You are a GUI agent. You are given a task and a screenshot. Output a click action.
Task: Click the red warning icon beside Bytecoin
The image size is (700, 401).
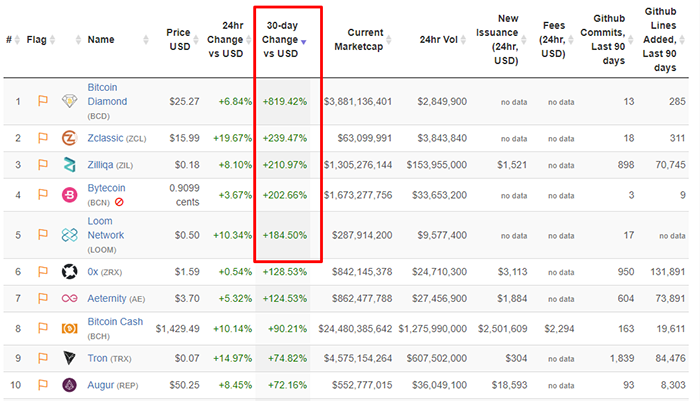119,202
